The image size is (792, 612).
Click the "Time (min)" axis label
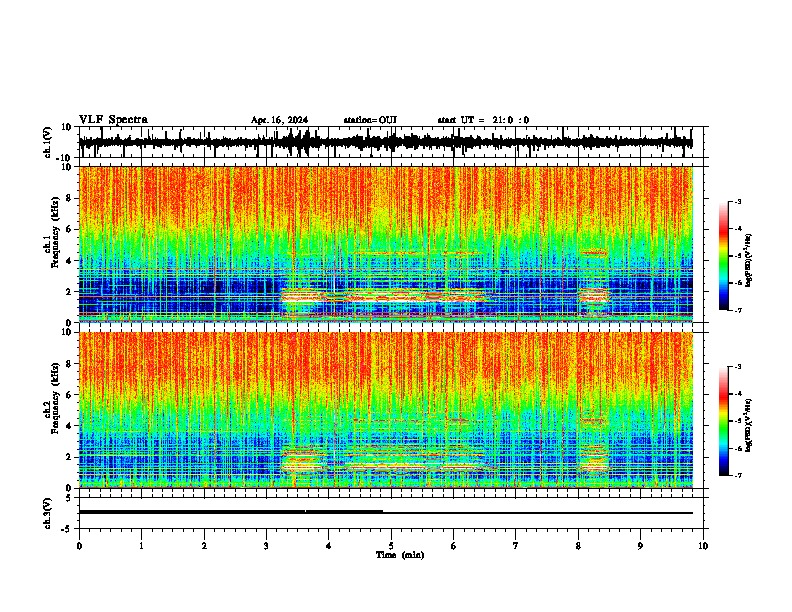click(x=400, y=555)
